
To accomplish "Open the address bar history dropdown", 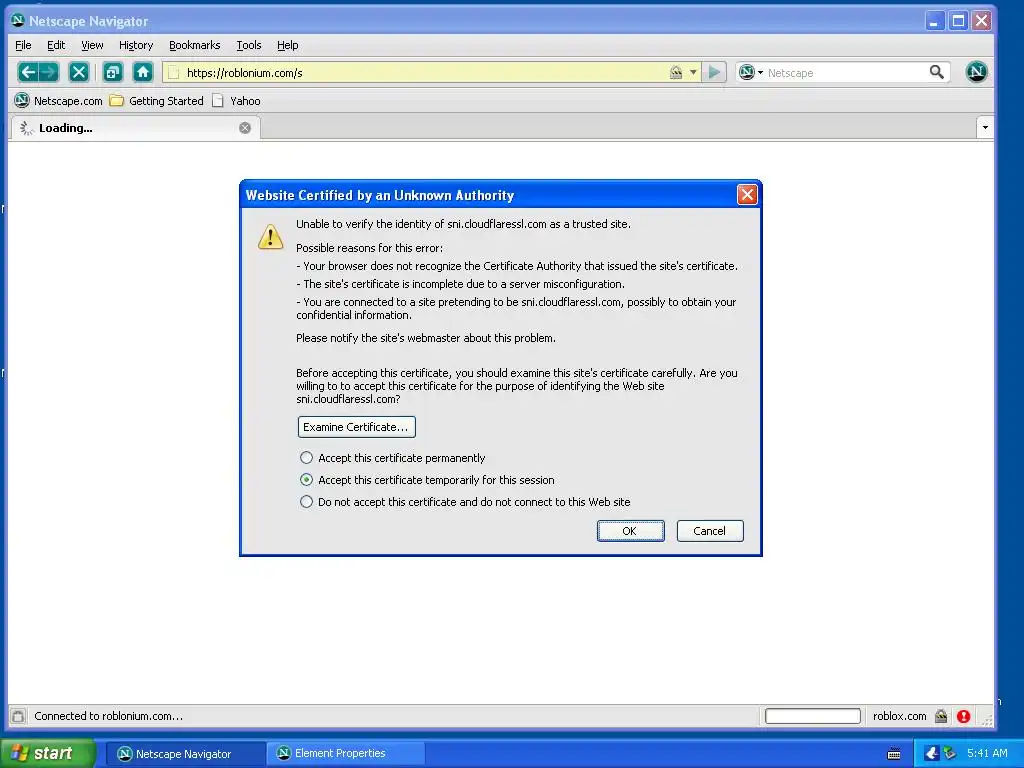I will pos(693,72).
